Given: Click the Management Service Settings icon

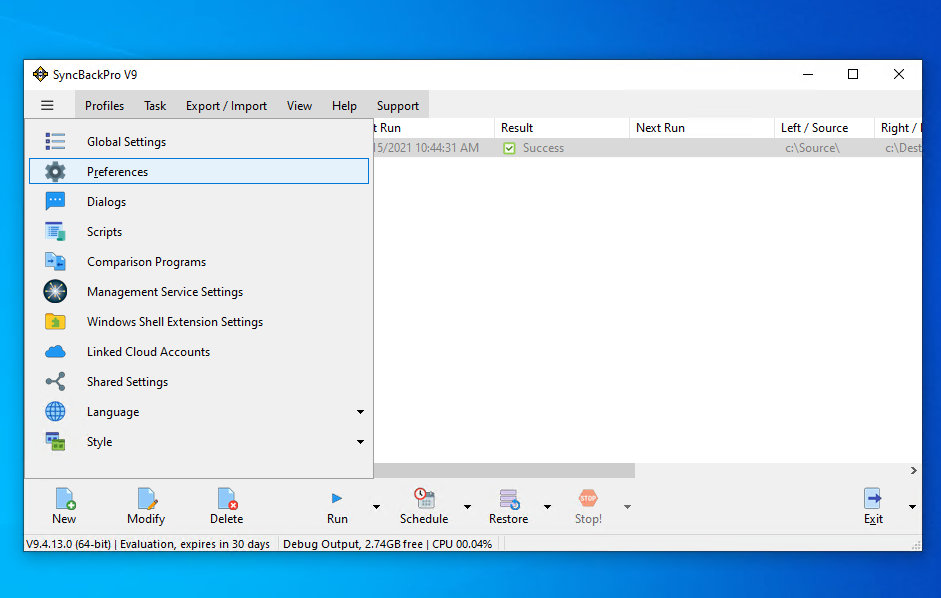Looking at the screenshot, I should [55, 292].
